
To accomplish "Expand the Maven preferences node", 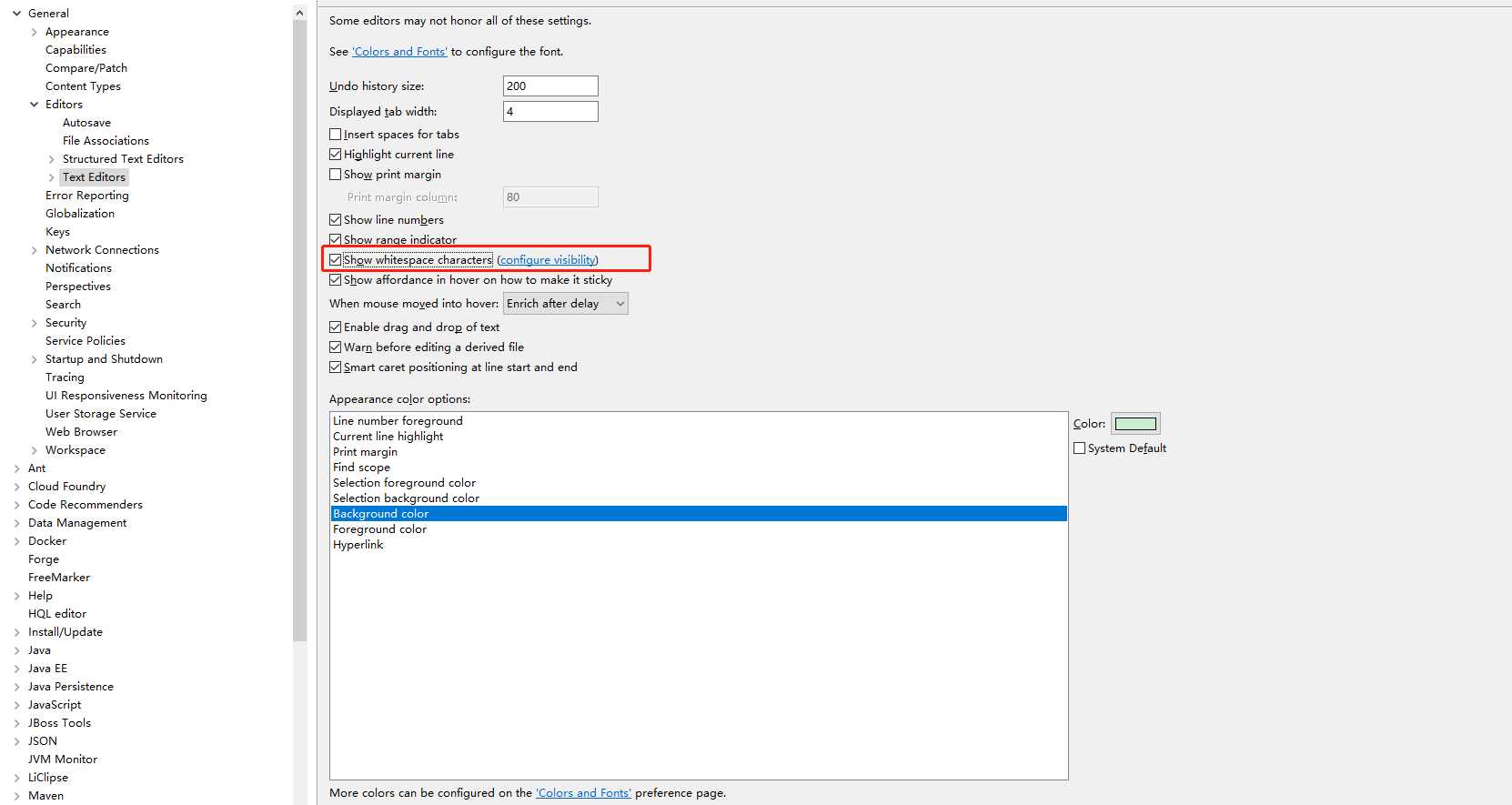I will coord(16,796).
